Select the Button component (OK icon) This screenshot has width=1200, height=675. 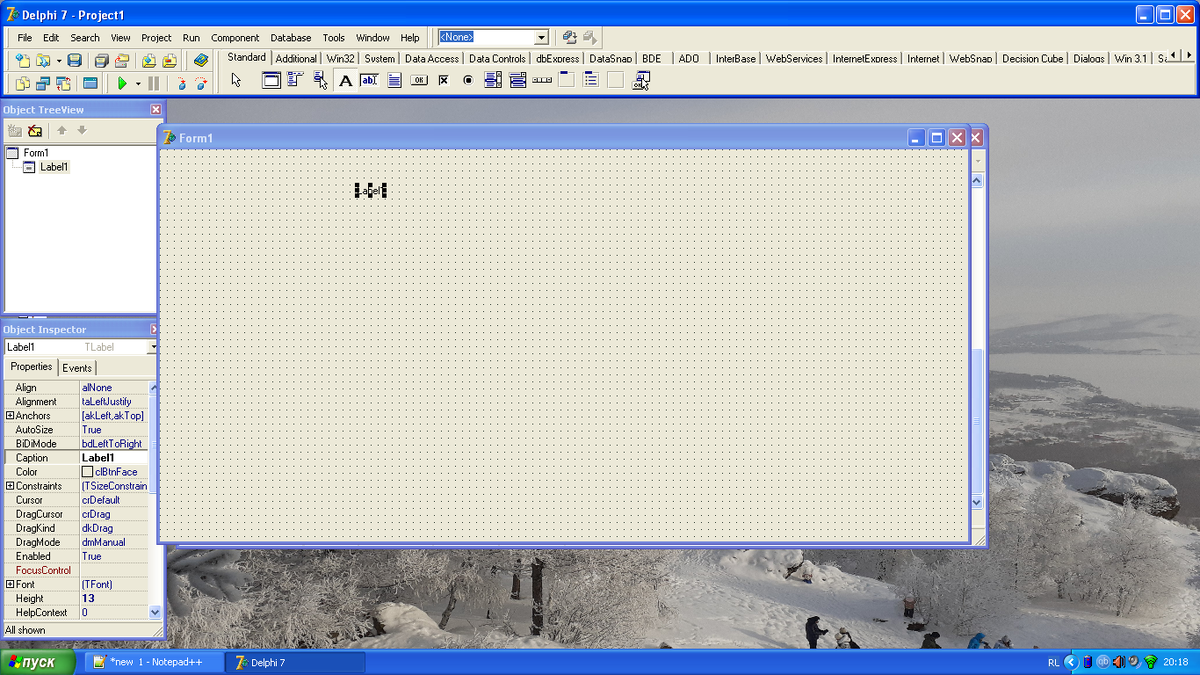[x=419, y=80]
